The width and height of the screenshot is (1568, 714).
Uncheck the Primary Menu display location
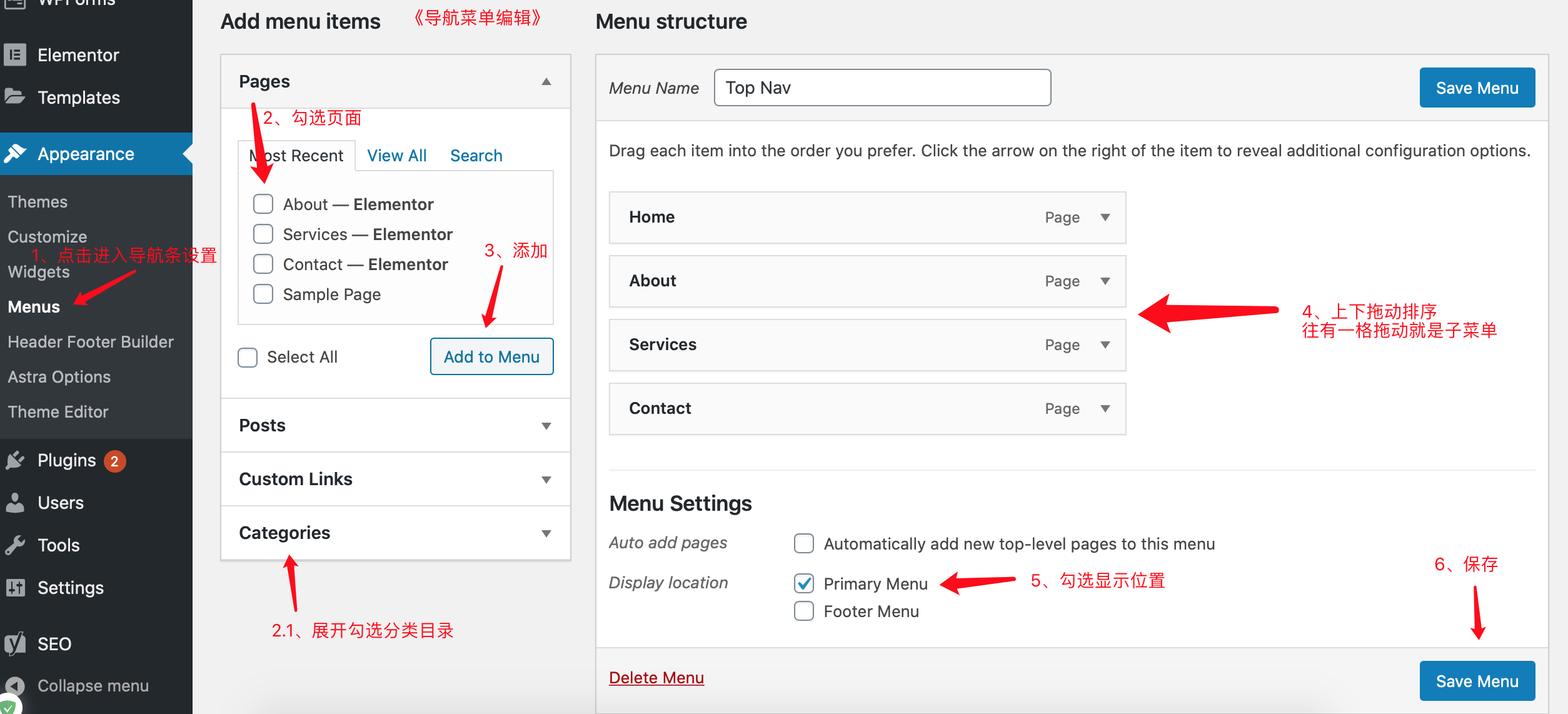[x=804, y=583]
